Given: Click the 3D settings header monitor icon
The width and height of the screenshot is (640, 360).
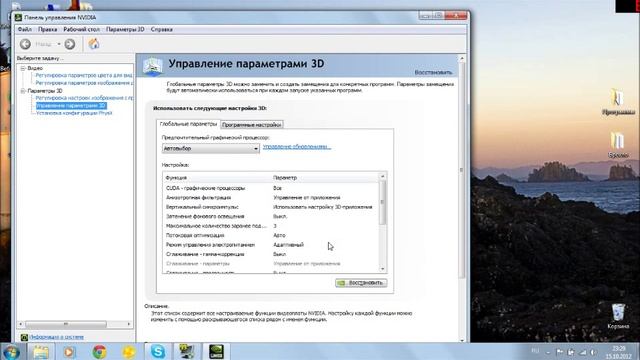Looking at the screenshot, I should (x=153, y=66).
